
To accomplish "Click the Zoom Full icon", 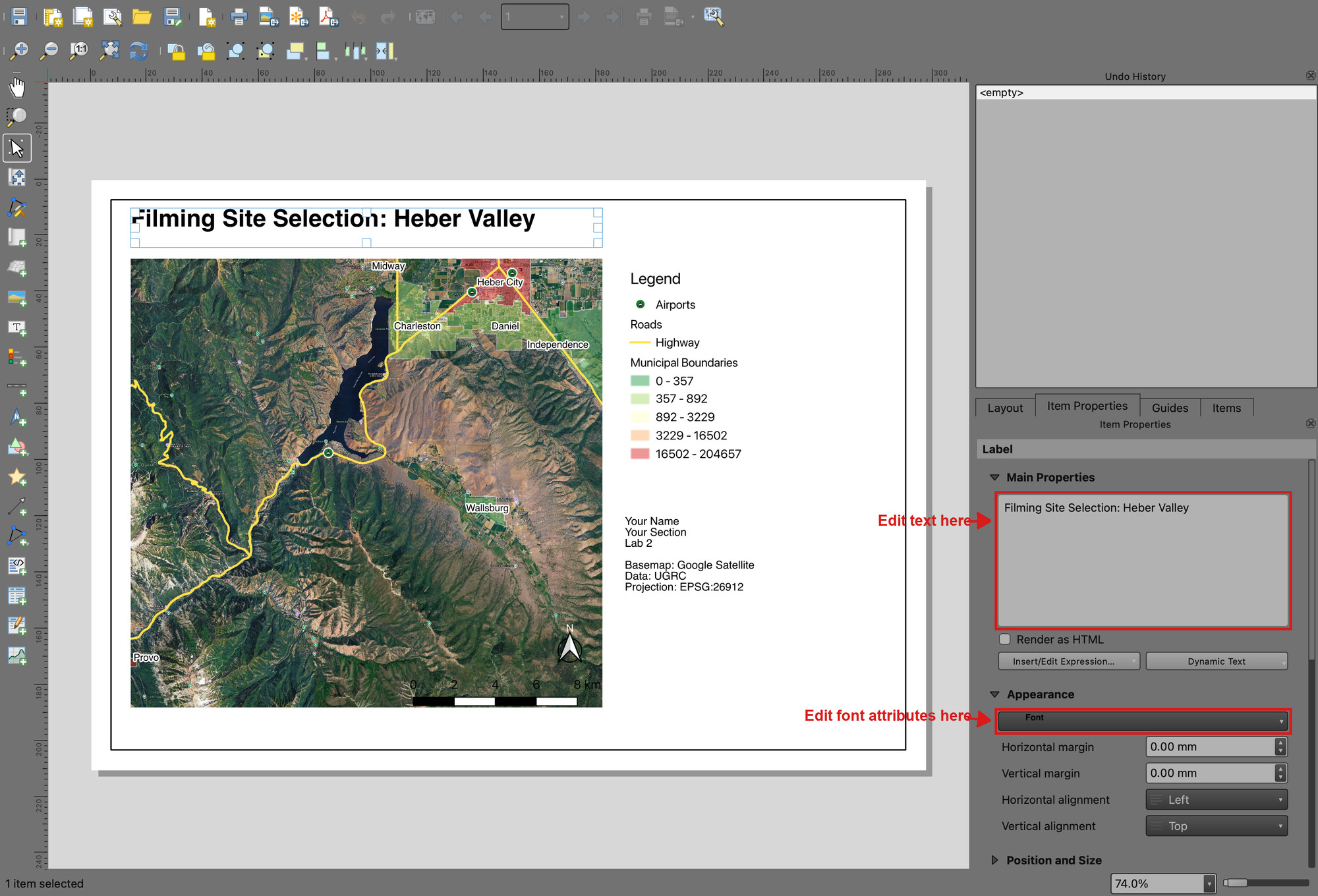I will (x=109, y=51).
